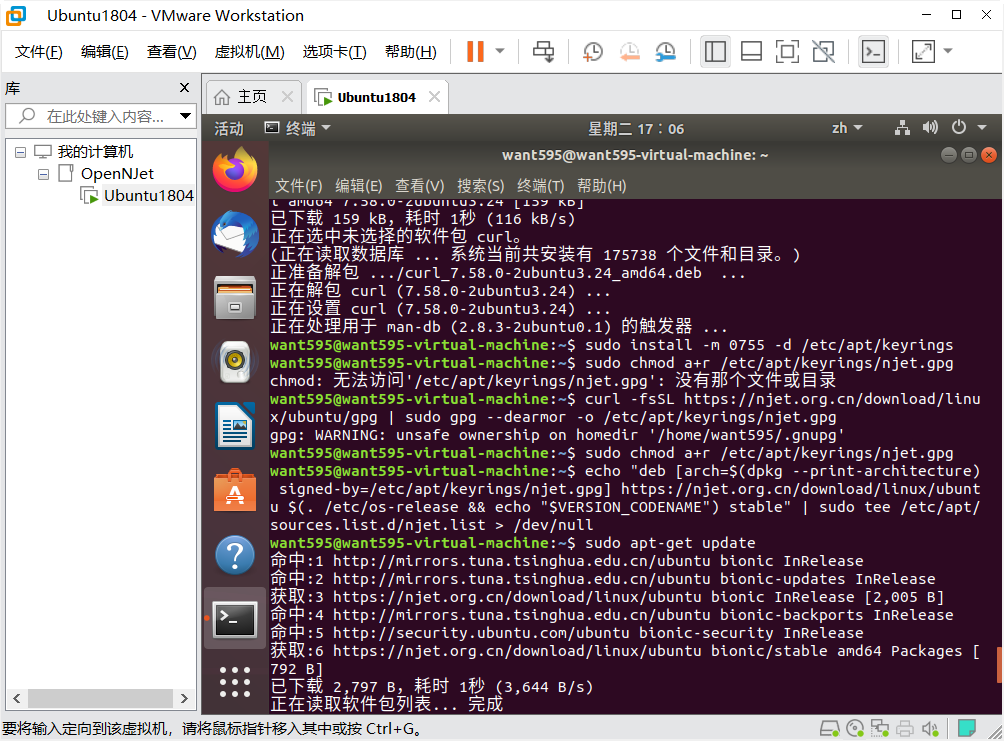Close the 主页 tab
The height and width of the screenshot is (741, 1004).
[x=287, y=97]
